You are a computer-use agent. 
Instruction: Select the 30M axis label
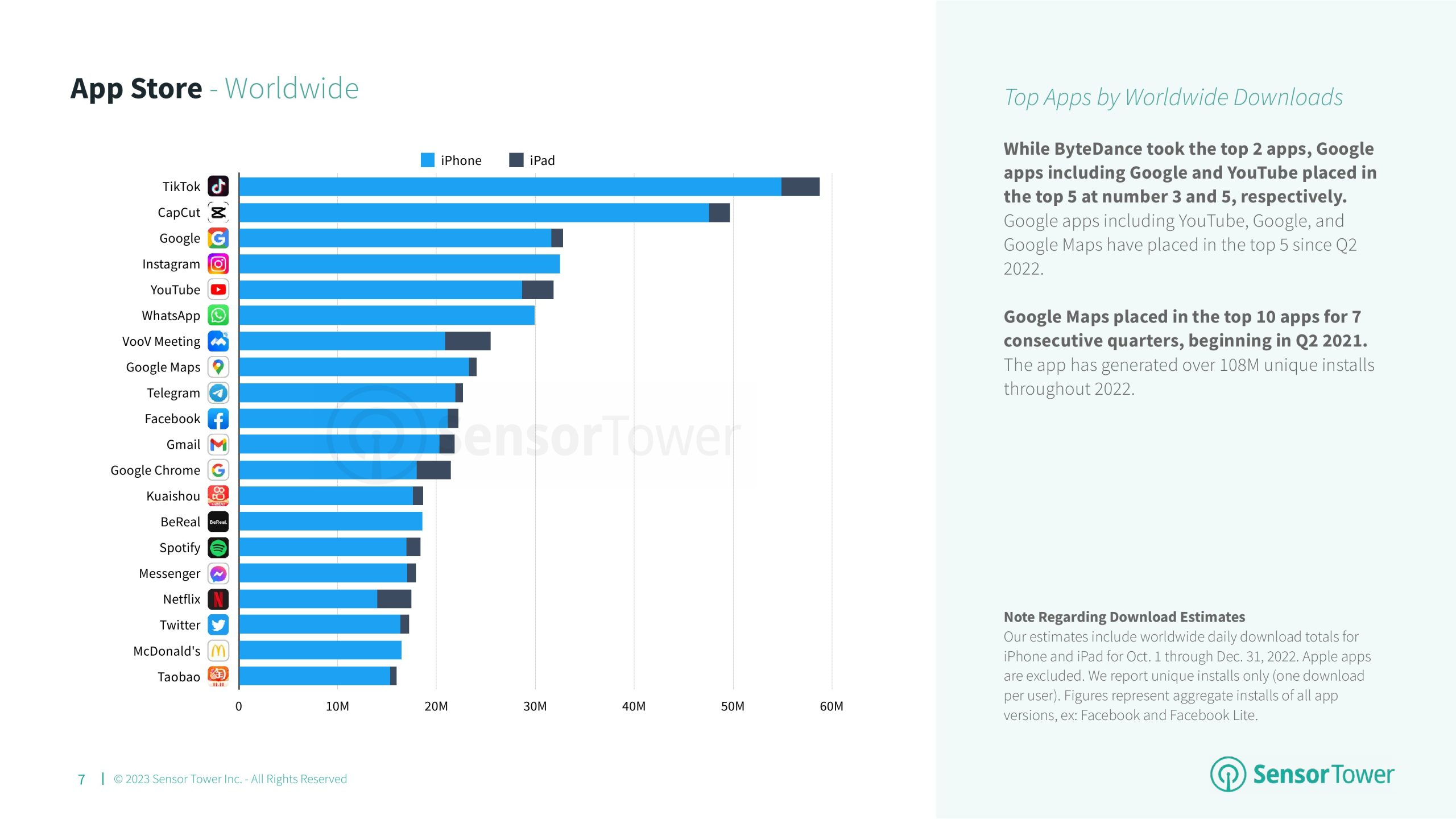535,706
